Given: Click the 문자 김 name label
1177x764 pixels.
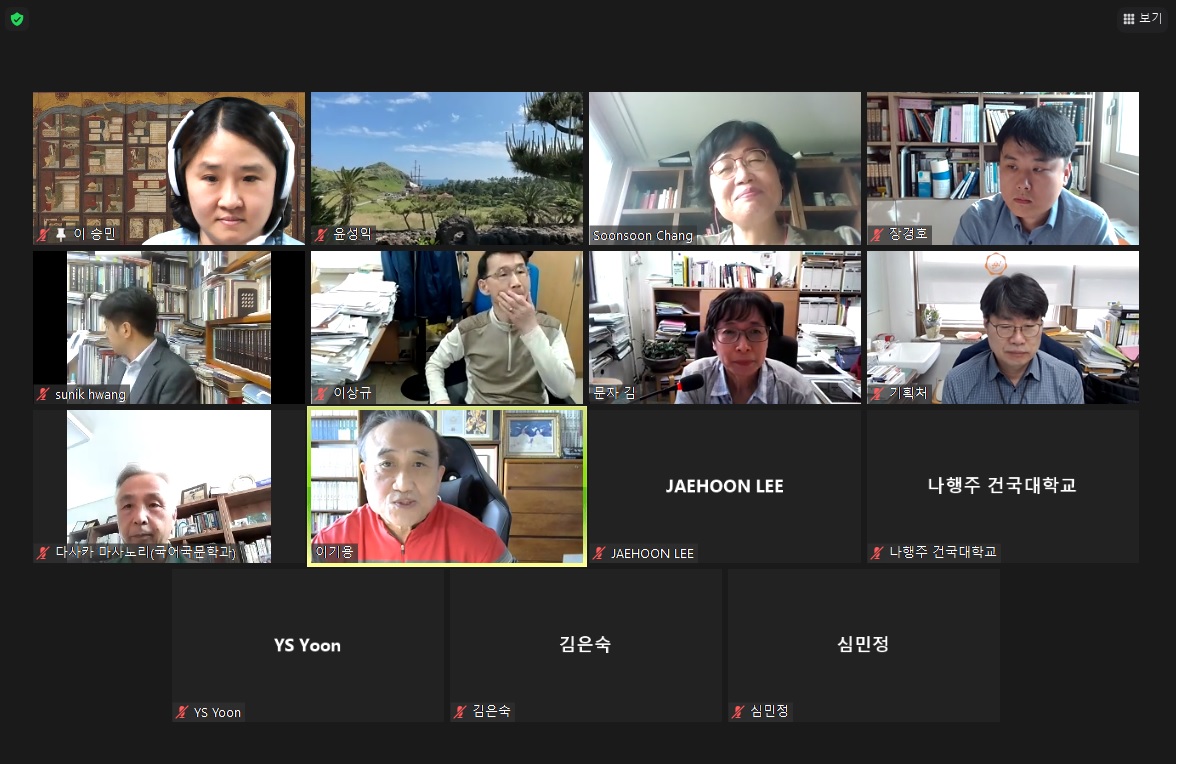Looking at the screenshot, I should 614,393.
